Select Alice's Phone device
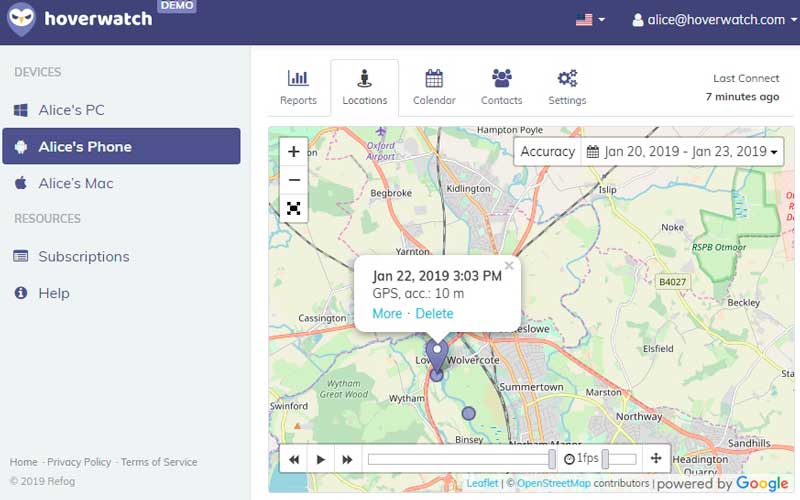Image resolution: width=800 pixels, height=500 pixels. 121,146
